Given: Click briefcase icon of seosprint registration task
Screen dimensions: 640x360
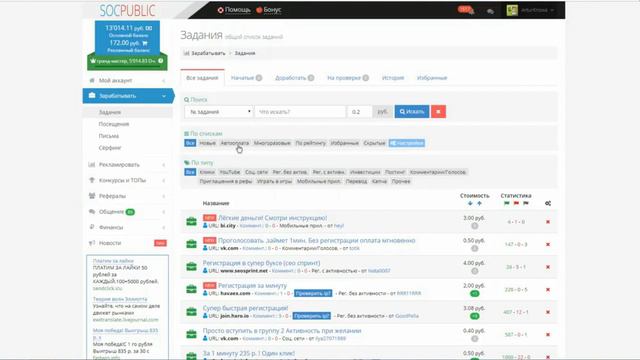Looking at the screenshot, I should tap(191, 267).
